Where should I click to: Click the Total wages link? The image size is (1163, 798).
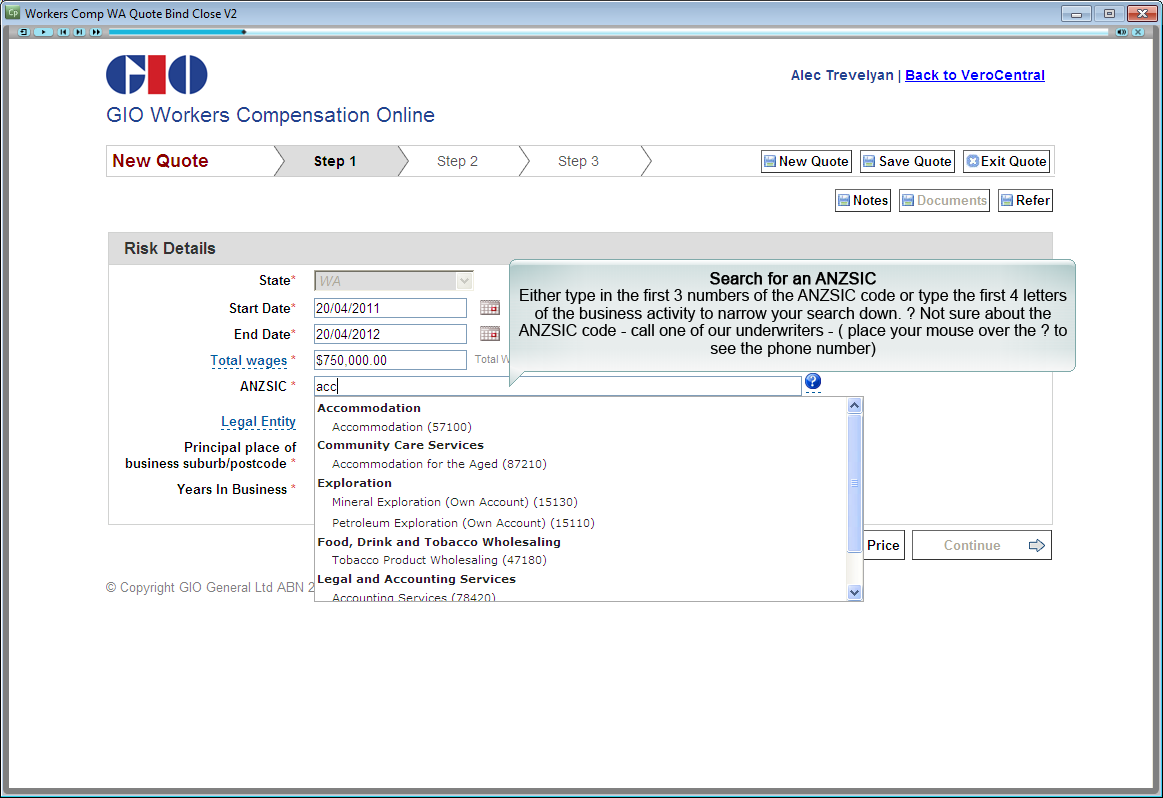248,360
